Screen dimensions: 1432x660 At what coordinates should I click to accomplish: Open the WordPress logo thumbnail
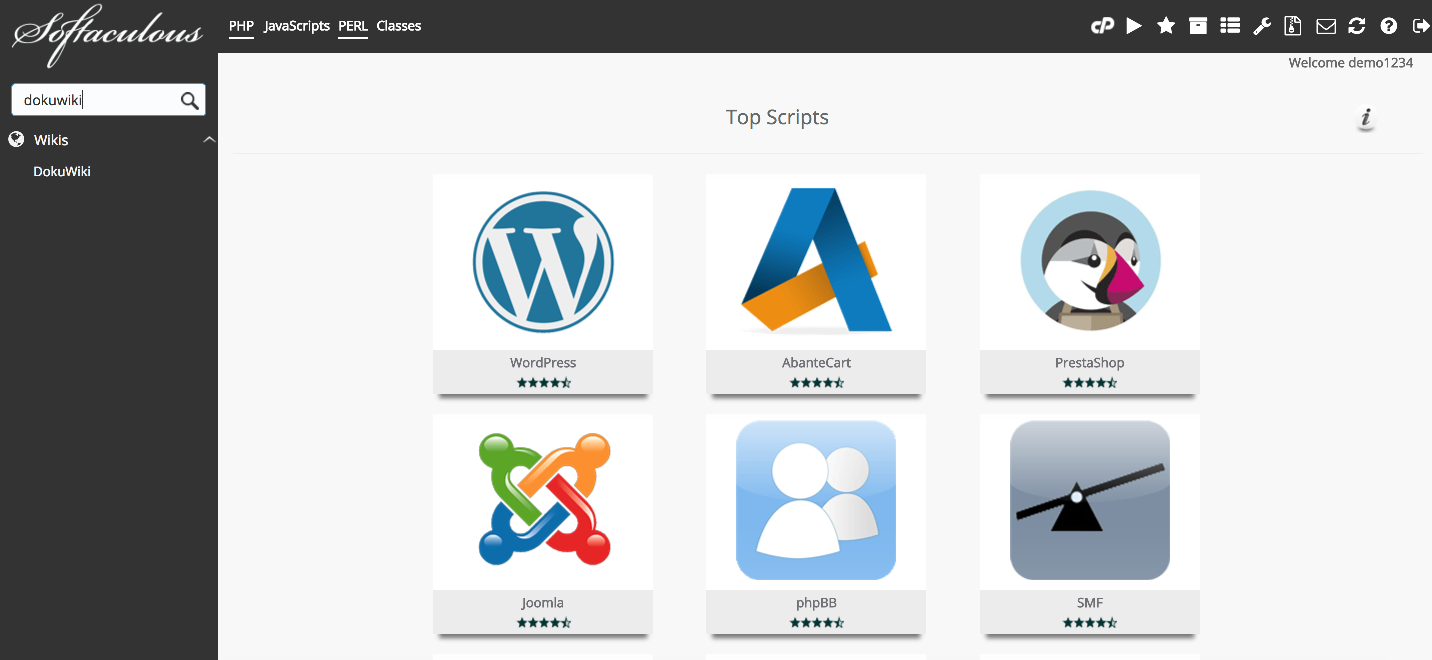click(x=543, y=262)
